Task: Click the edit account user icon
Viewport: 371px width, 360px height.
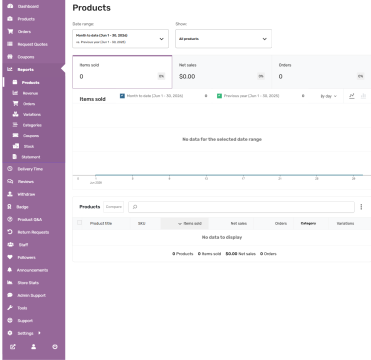Action: coord(34,347)
